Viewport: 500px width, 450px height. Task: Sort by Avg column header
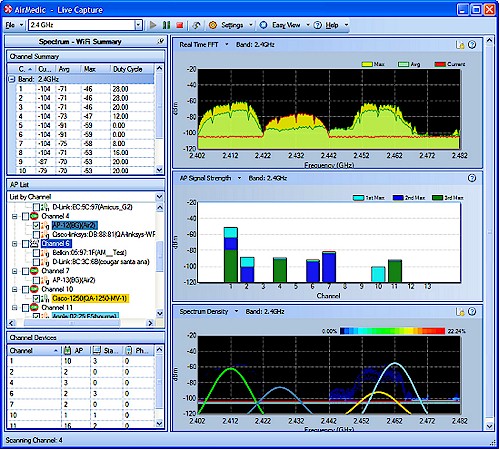68,69
